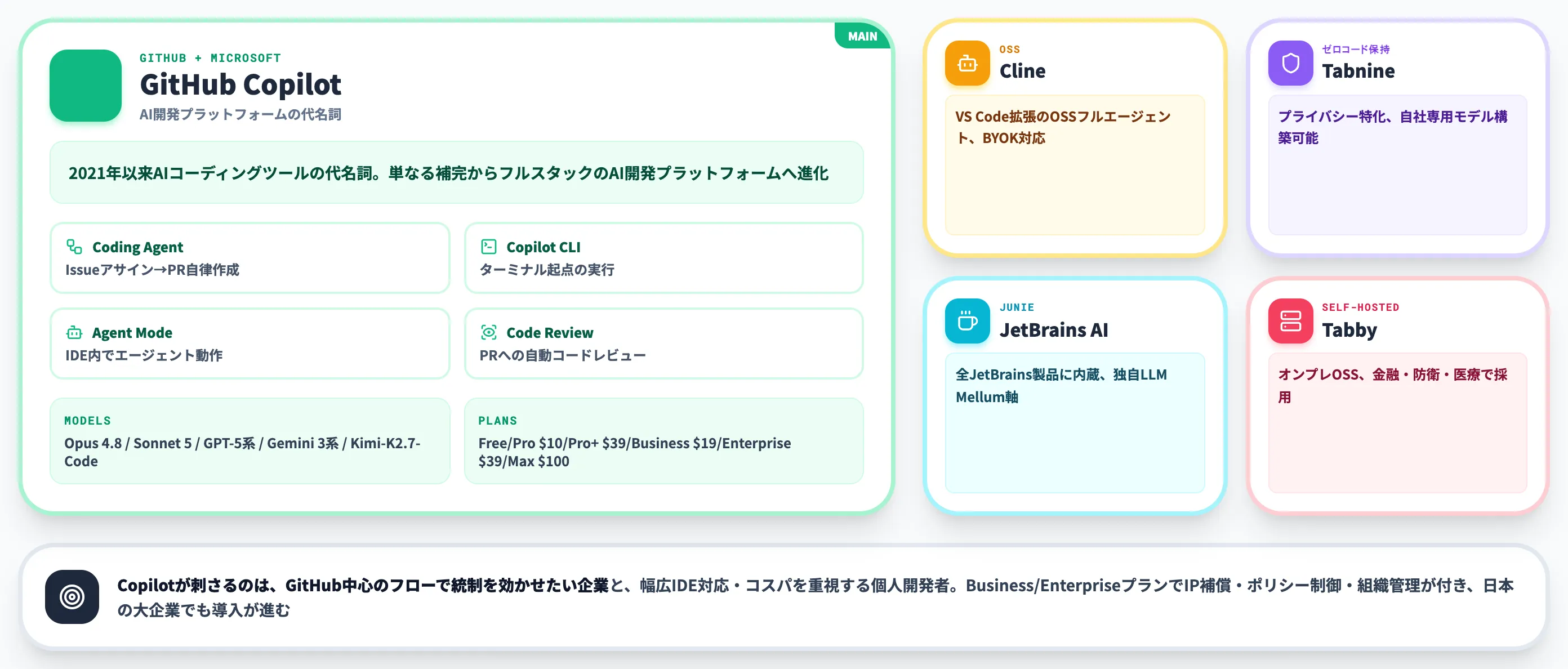Viewport: 1568px width, 669px height.
Task: Click the Free/Pro $10 plans pricing text
Action: [634, 452]
